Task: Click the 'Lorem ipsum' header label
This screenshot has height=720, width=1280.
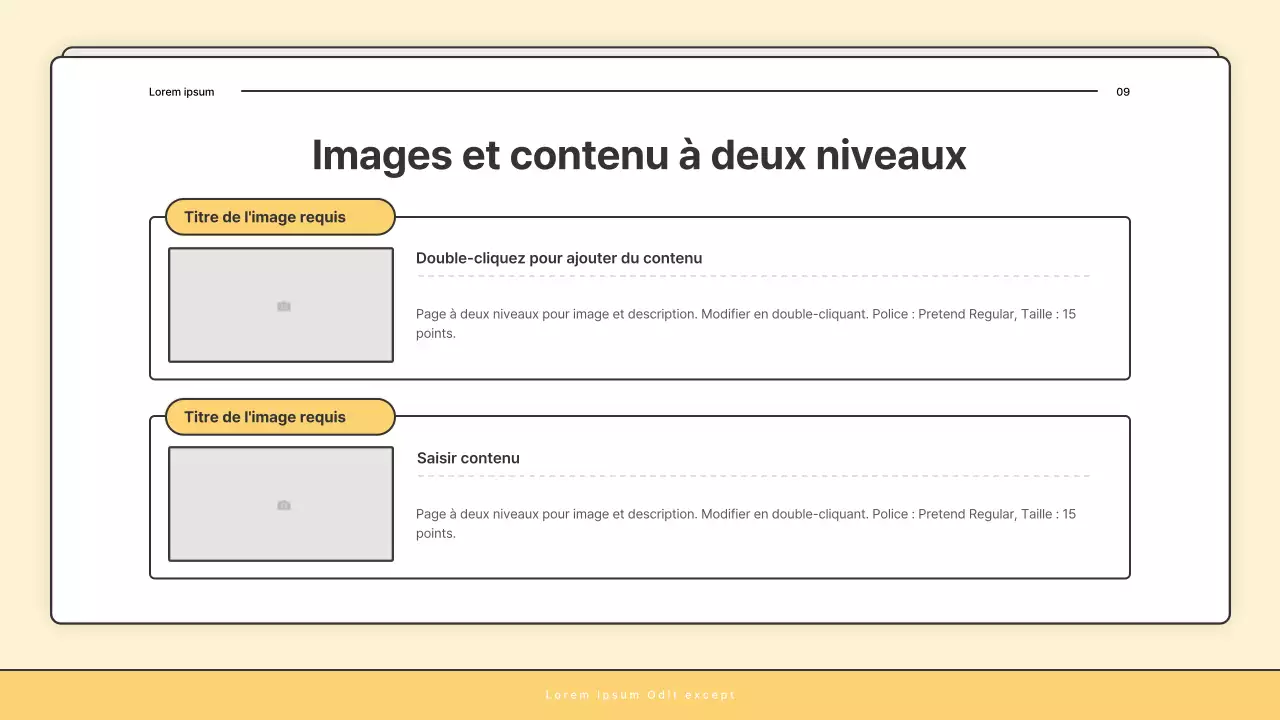Action: point(181,91)
